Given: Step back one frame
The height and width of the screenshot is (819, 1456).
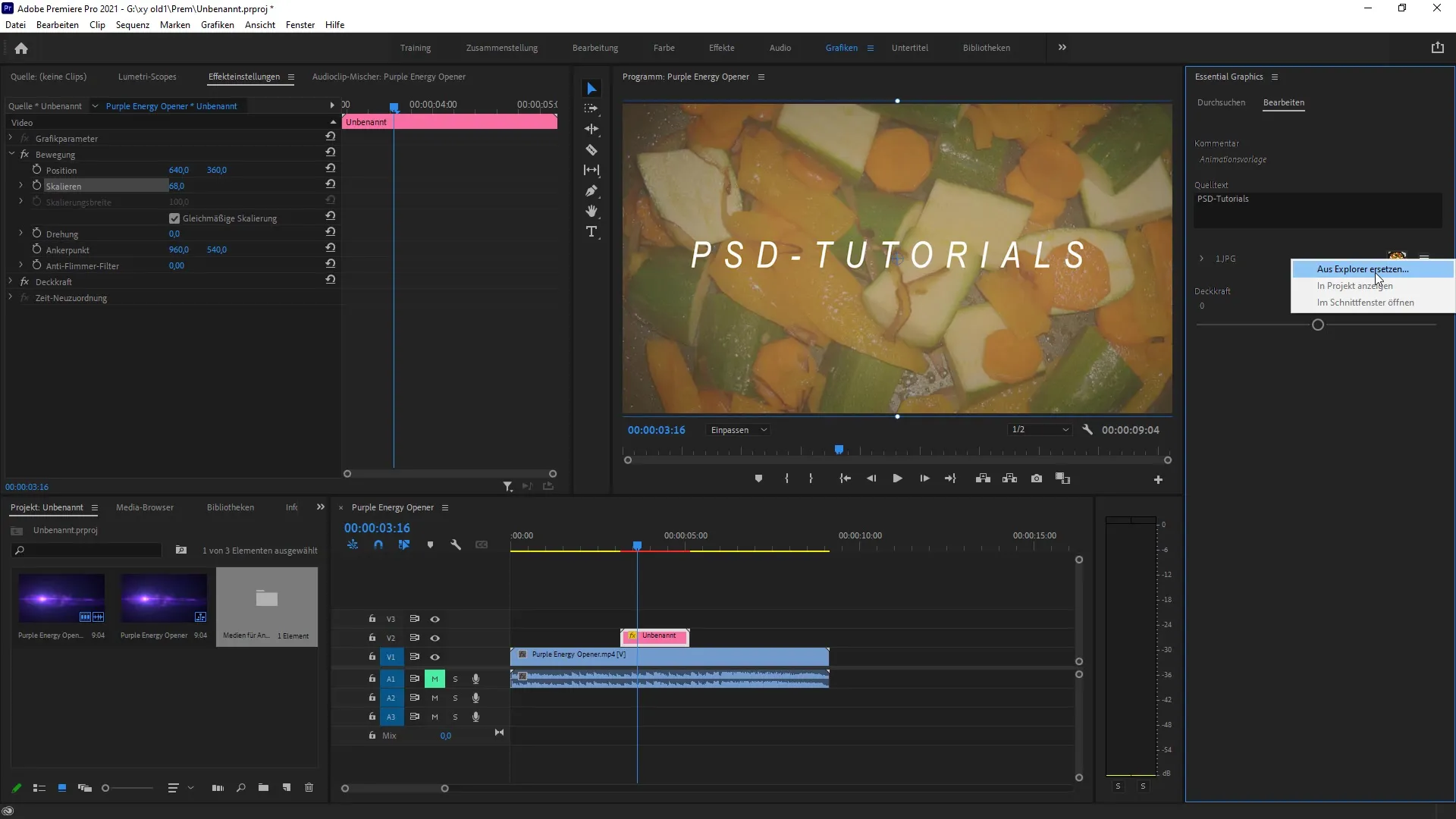Looking at the screenshot, I should click(871, 479).
